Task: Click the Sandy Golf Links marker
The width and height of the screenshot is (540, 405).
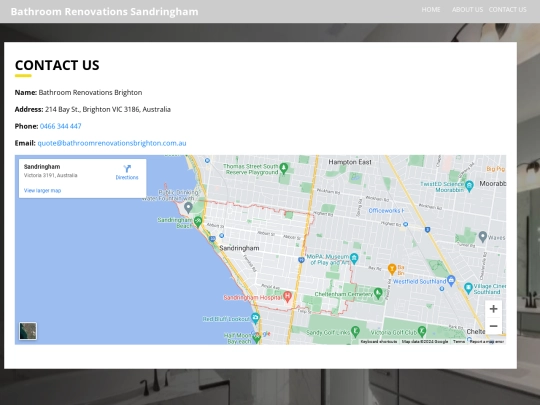Action: [355, 332]
